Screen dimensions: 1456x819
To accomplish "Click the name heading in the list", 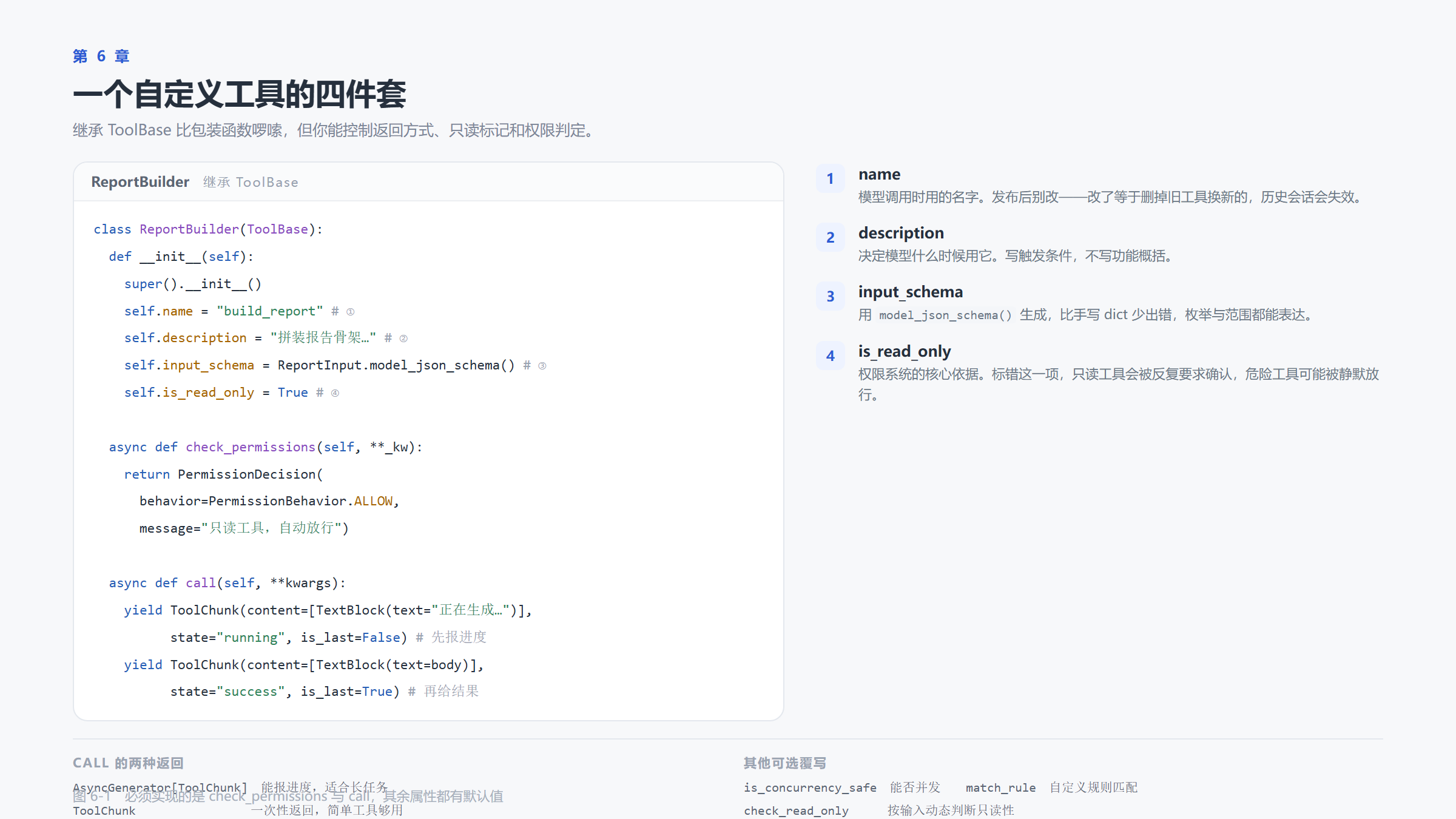I will (x=879, y=174).
